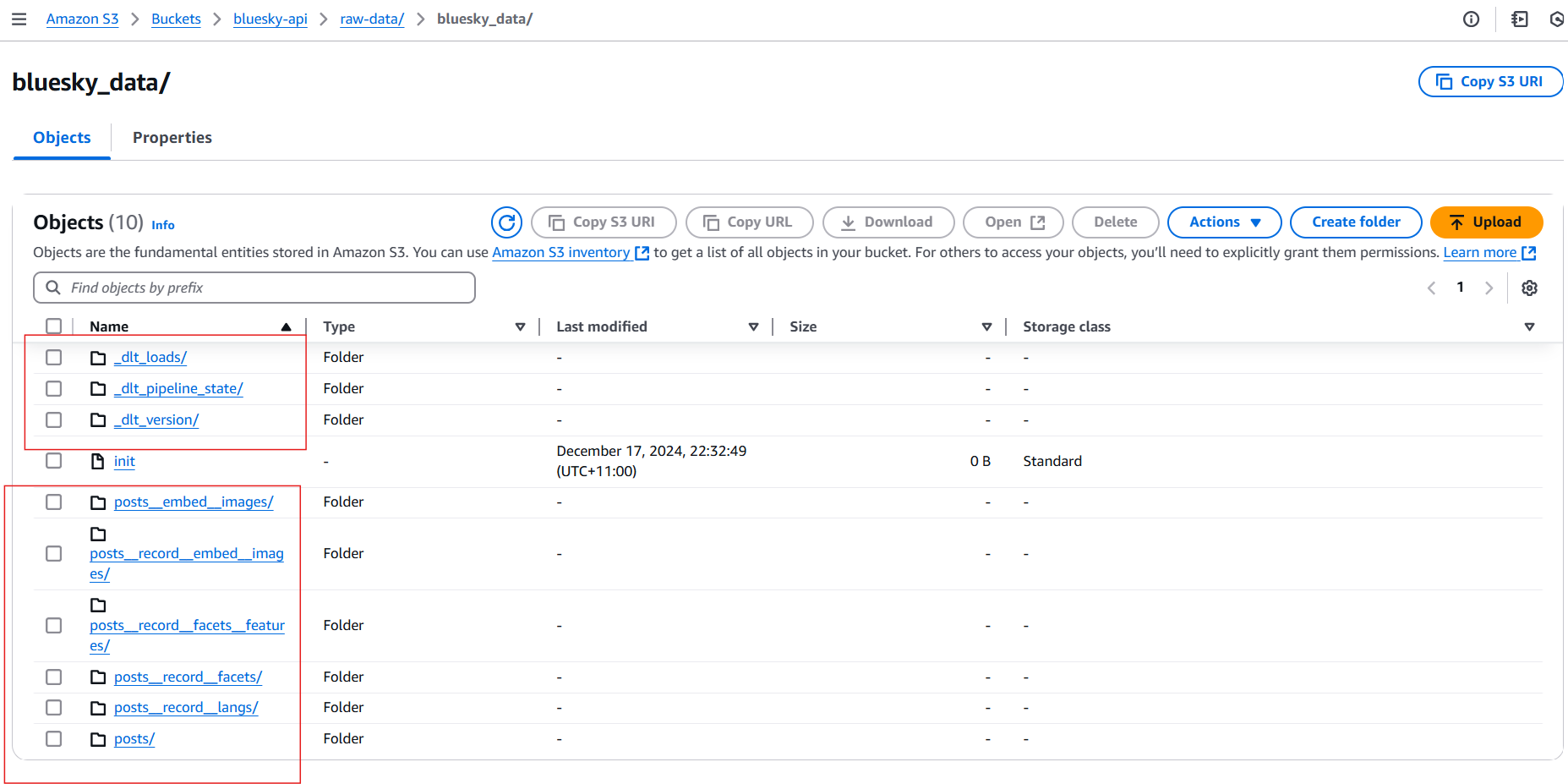This screenshot has height=784, width=1568.
Task: Click the folder icon beside posts/
Action: point(97,738)
